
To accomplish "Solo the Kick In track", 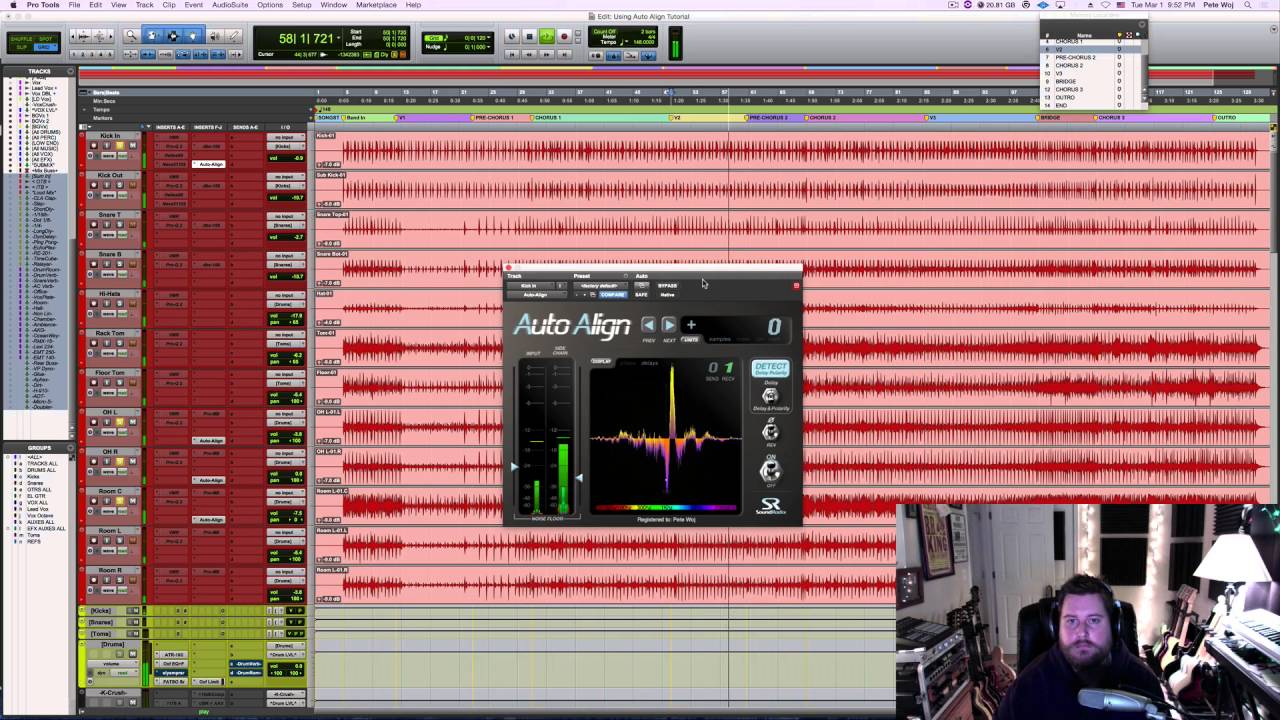I will [x=120, y=145].
